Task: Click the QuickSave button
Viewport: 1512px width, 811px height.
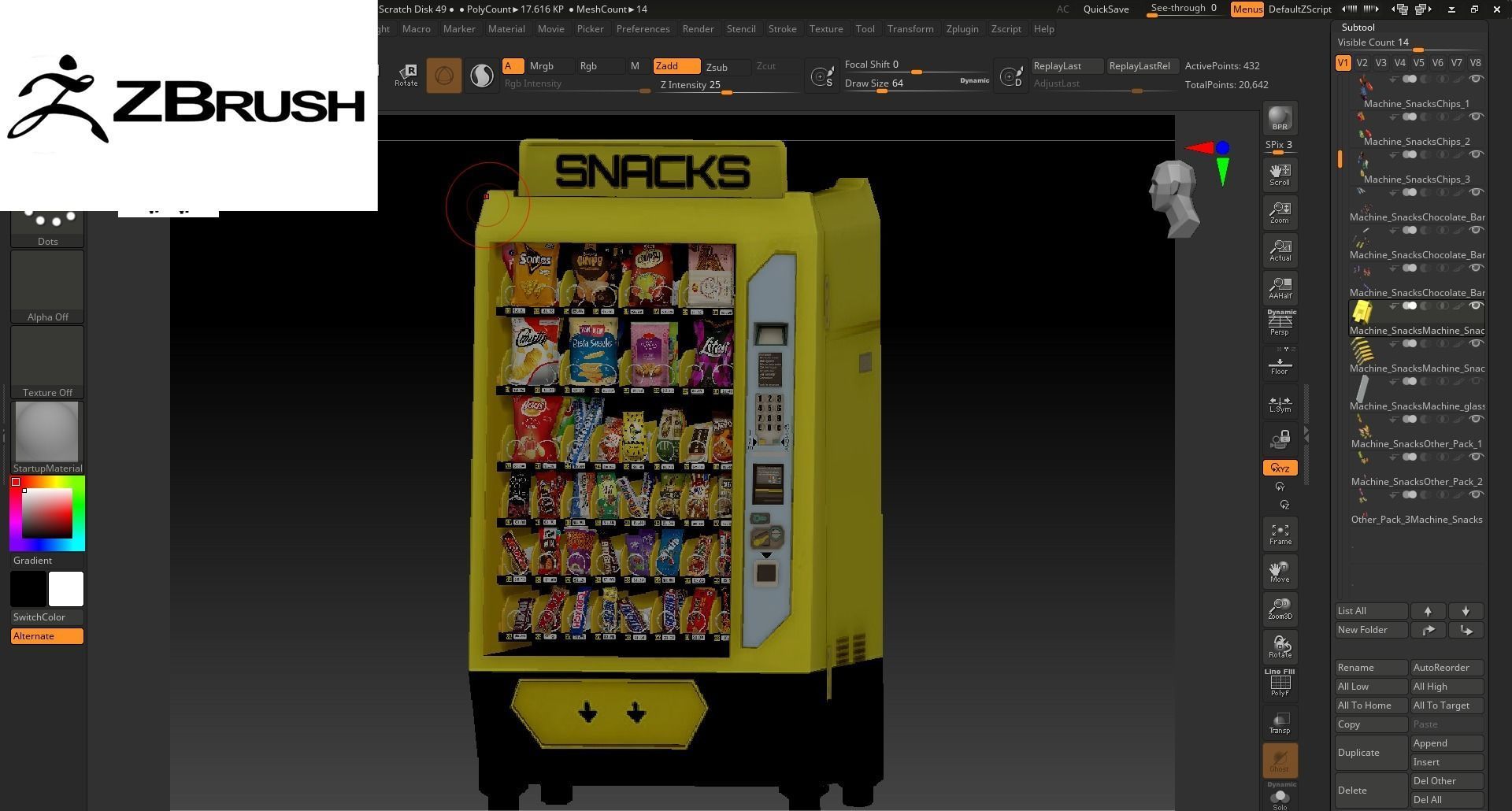Action: point(1106,9)
